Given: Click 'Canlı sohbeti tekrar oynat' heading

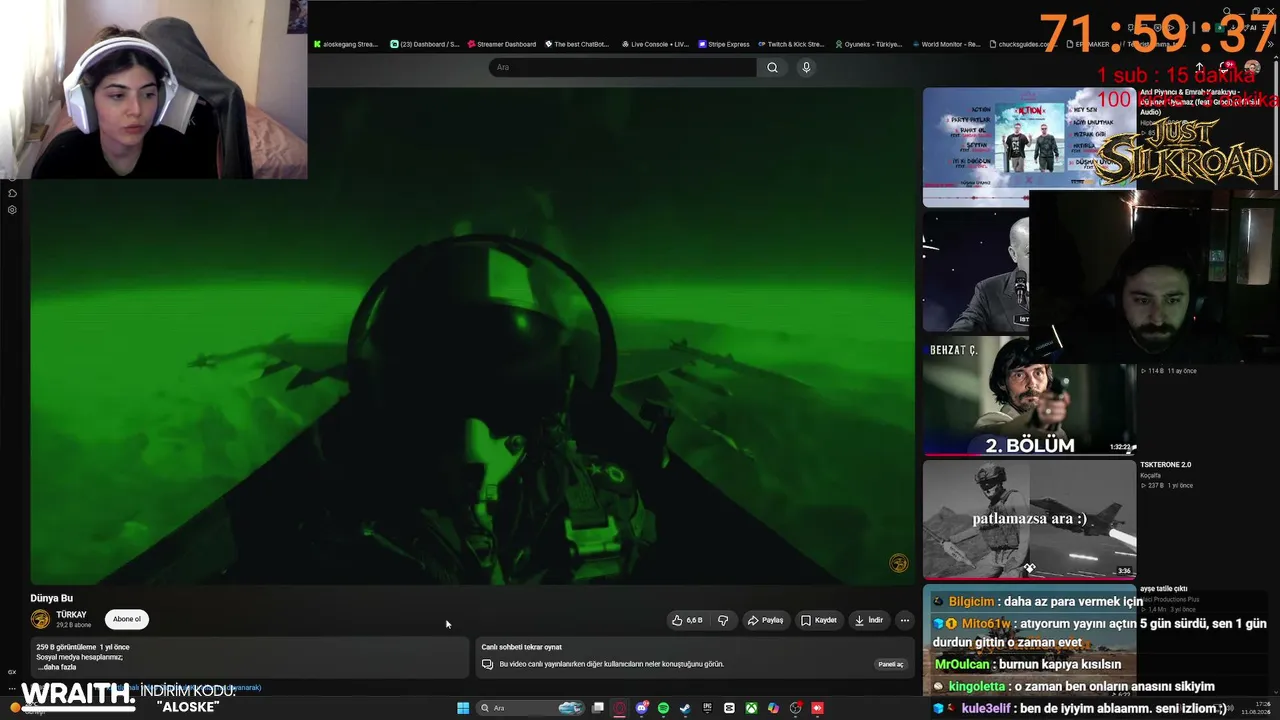Looking at the screenshot, I should pos(522,647).
